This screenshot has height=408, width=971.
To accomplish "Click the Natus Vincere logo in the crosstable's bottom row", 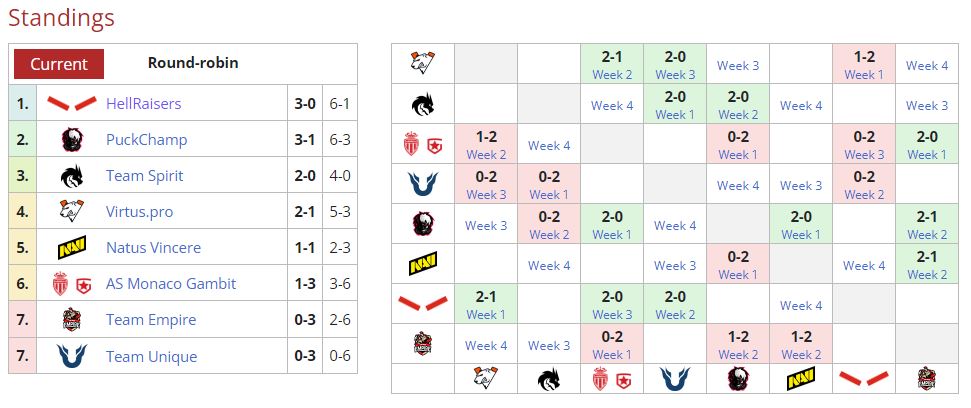I will [x=801, y=378].
